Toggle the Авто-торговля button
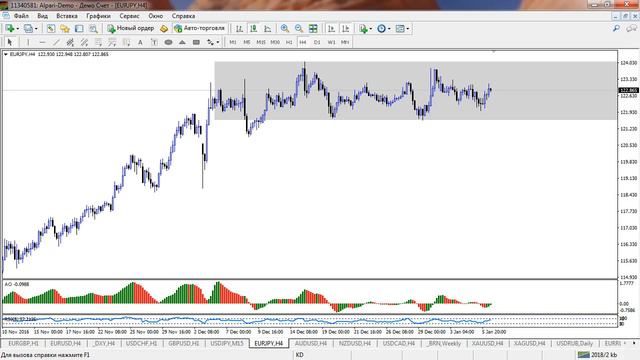 coord(199,29)
